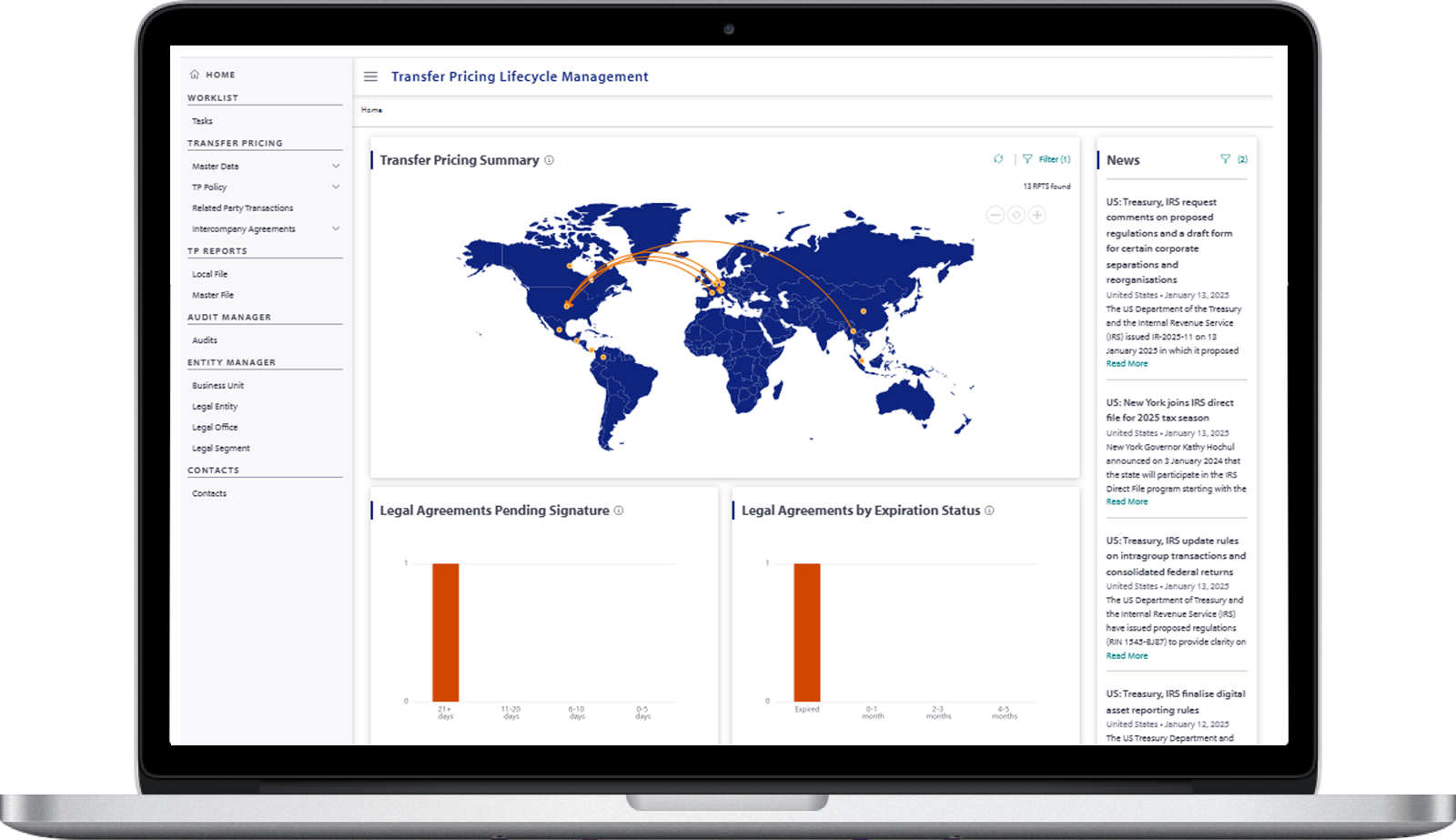
Task: Open the Local File report
Action: pos(210,274)
